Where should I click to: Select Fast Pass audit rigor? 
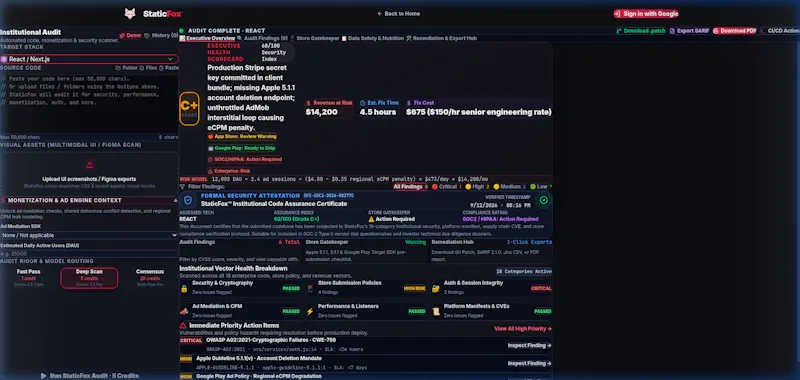(29, 278)
